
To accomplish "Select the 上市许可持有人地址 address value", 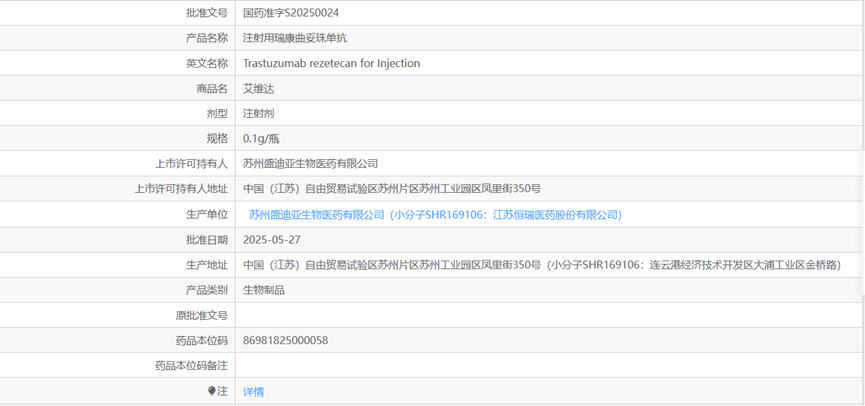I will pos(392,189).
